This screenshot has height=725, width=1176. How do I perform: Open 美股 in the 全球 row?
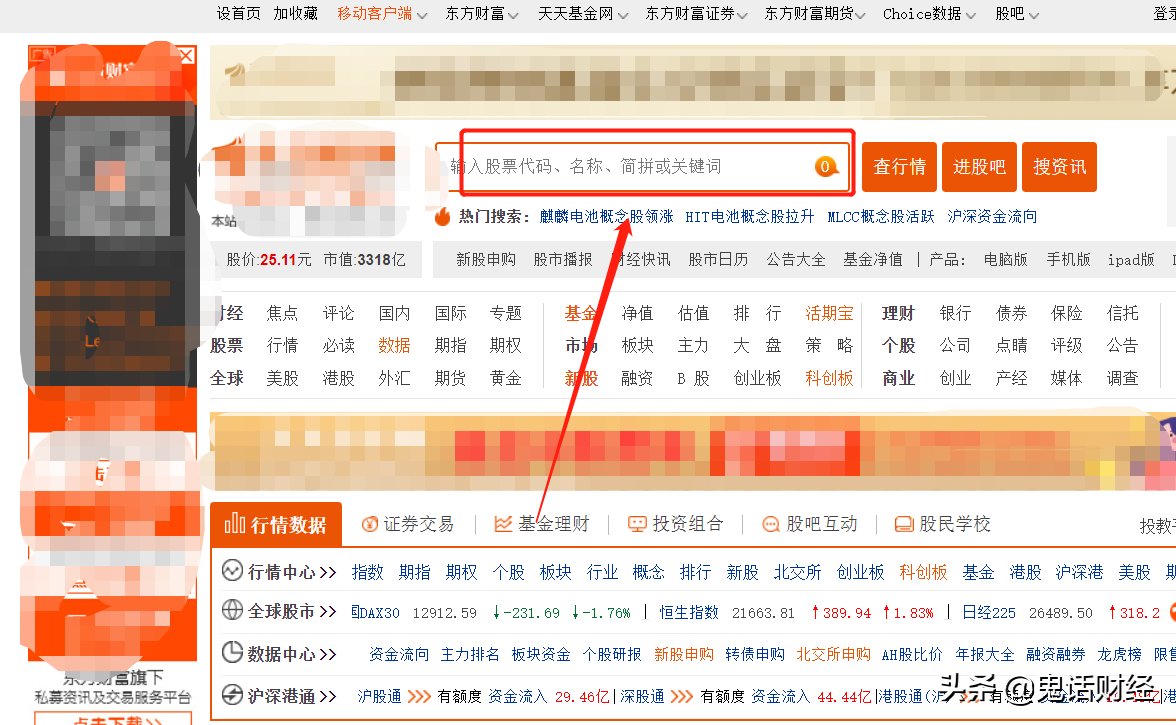point(282,378)
